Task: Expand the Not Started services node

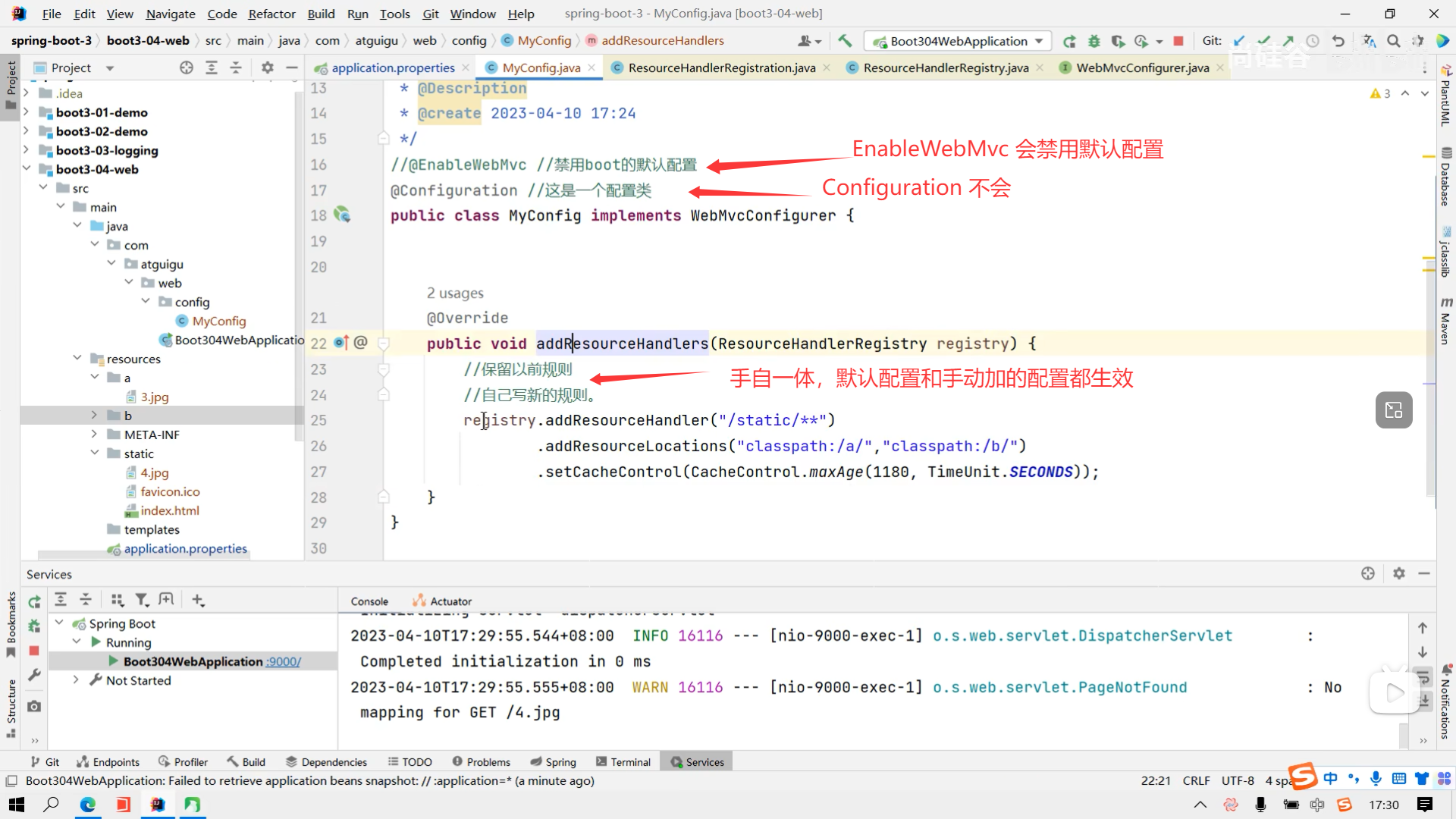Action: 76,680
